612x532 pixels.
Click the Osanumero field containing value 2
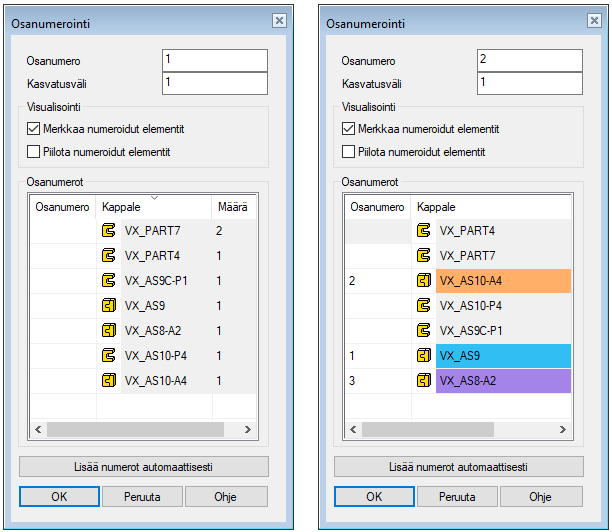coord(529,60)
